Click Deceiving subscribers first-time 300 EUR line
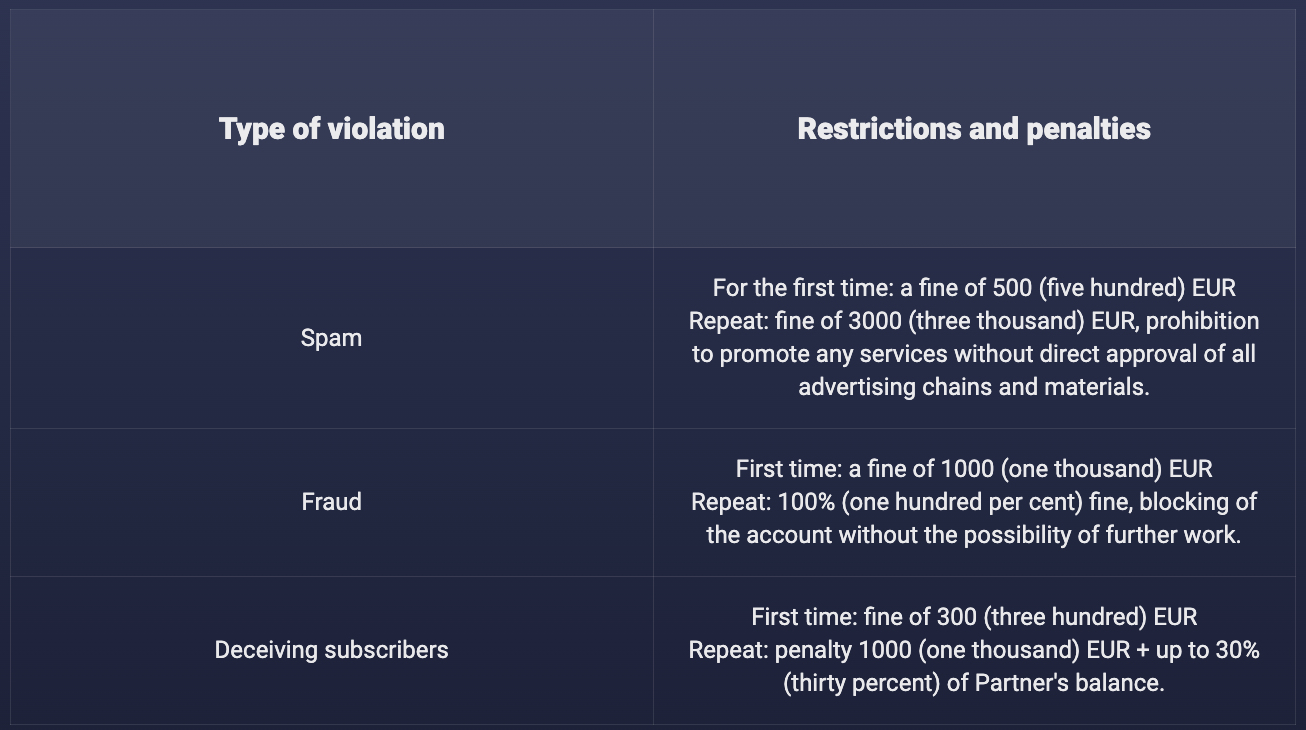The height and width of the screenshot is (730, 1306). pyautogui.click(x=974, y=617)
